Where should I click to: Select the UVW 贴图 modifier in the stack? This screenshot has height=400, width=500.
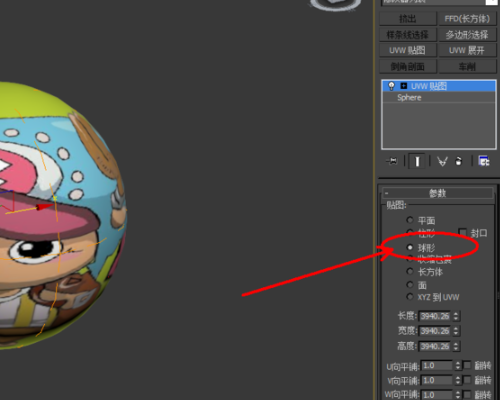click(439, 86)
